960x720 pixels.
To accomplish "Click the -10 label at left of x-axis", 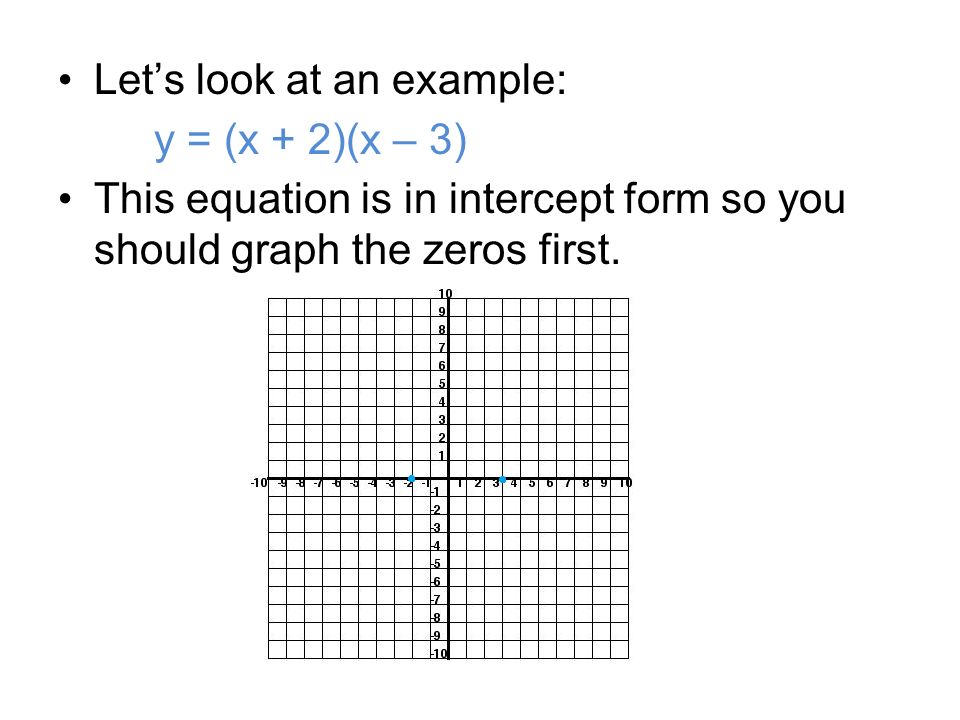I will (259, 482).
